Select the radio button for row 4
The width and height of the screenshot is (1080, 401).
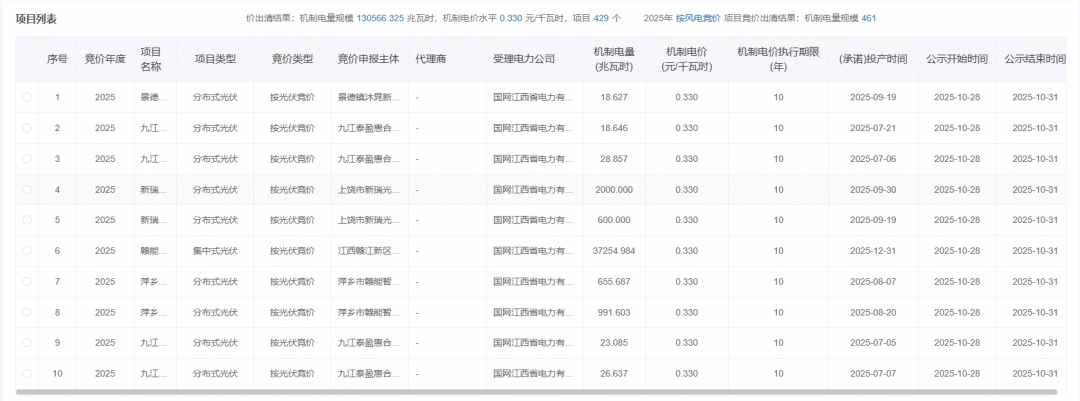(x=27, y=189)
